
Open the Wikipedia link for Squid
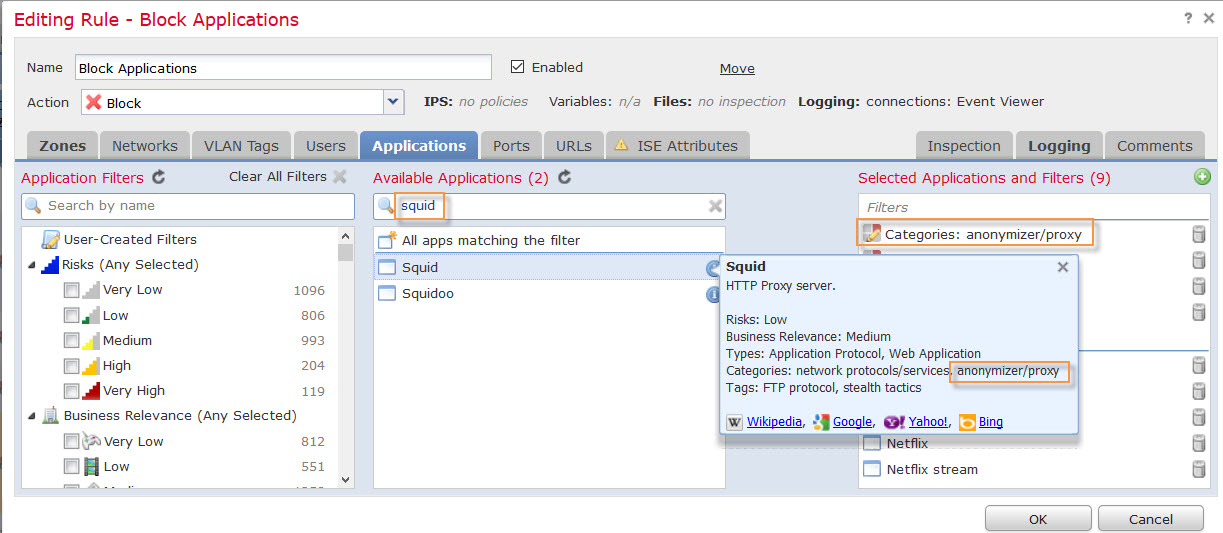pos(774,422)
